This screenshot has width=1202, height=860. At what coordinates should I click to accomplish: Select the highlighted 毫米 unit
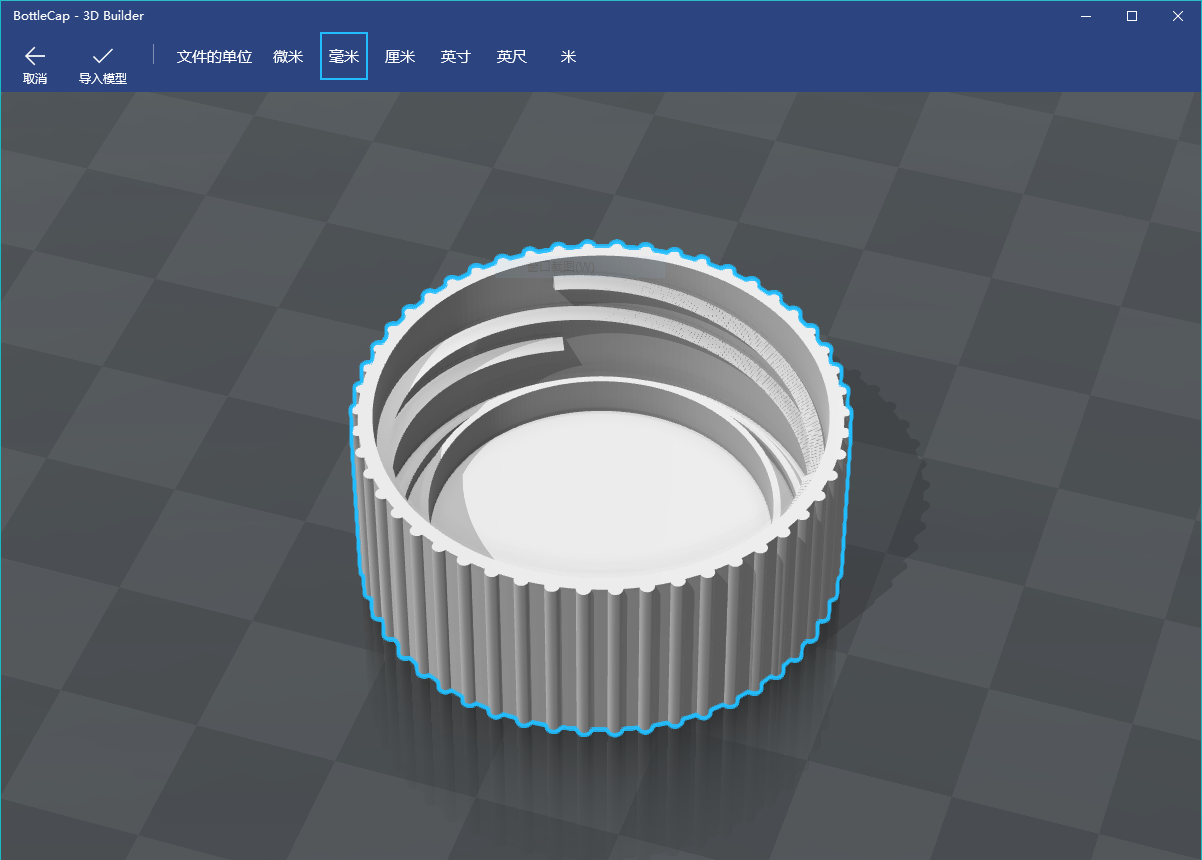tap(344, 57)
